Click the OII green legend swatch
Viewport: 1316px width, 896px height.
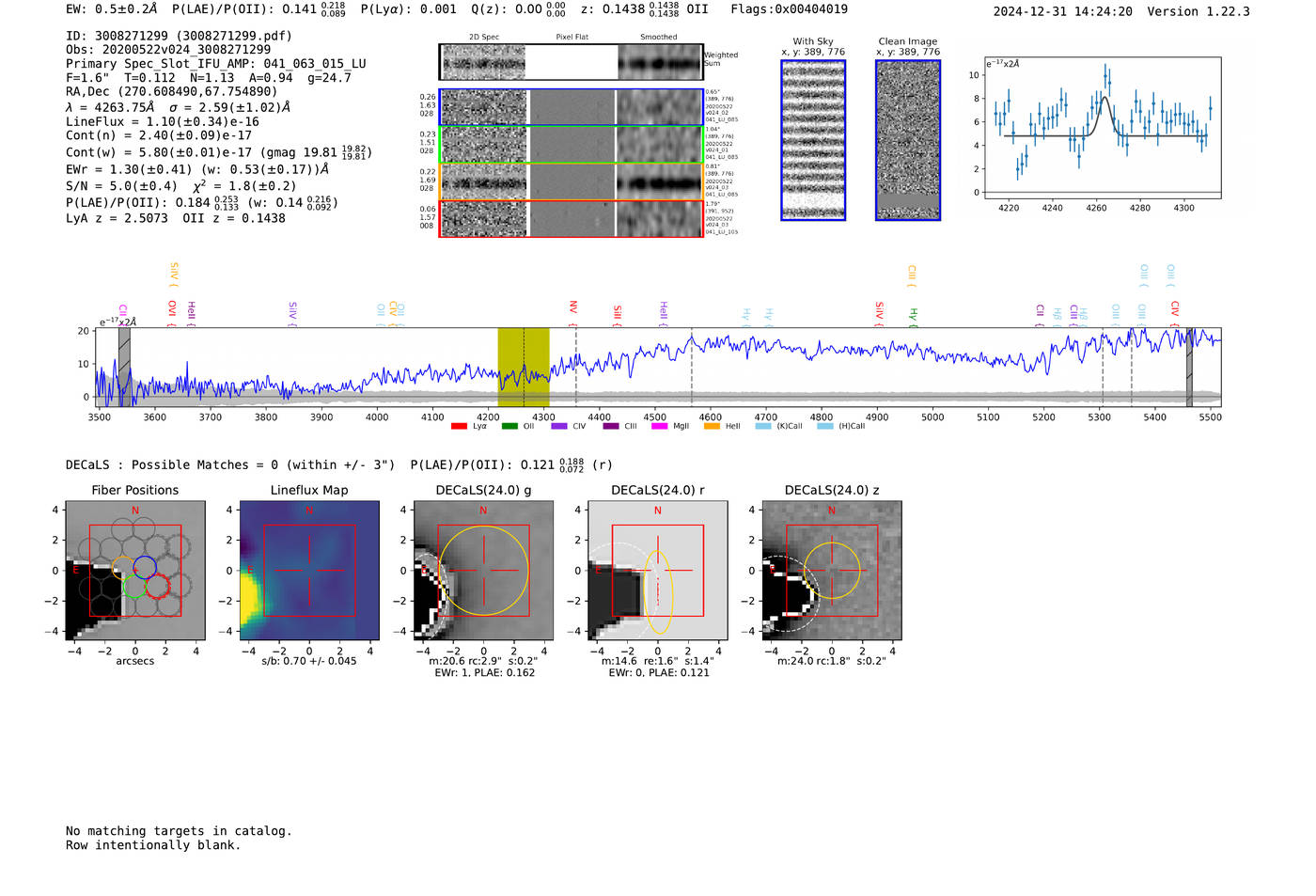coord(509,426)
